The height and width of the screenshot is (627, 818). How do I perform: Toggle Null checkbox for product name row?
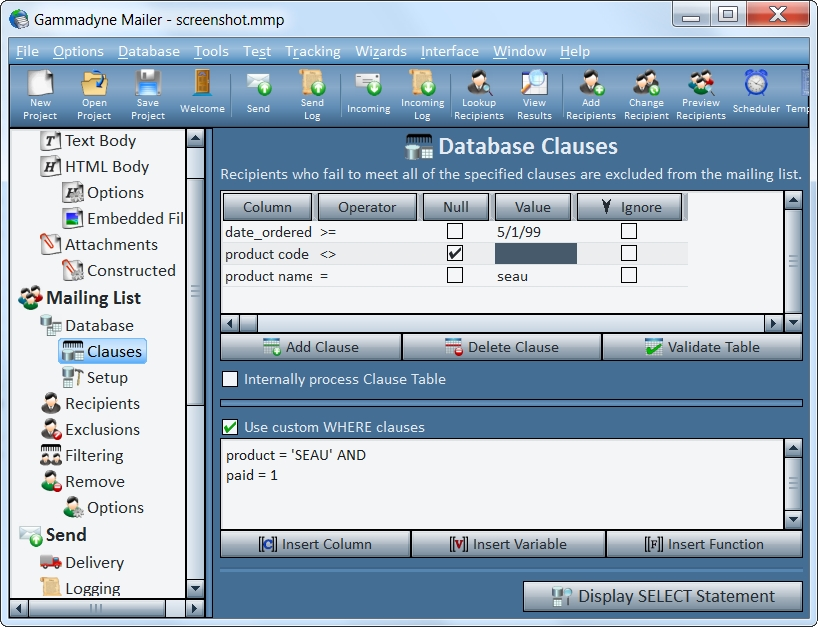coord(455,275)
